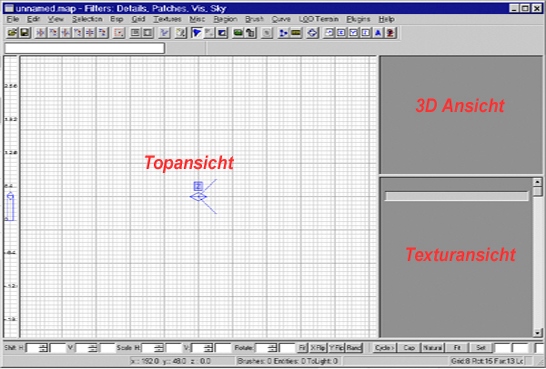The width and height of the screenshot is (546, 369).
Task: Click the blue letter A toolbar icon
Action: [x=378, y=33]
